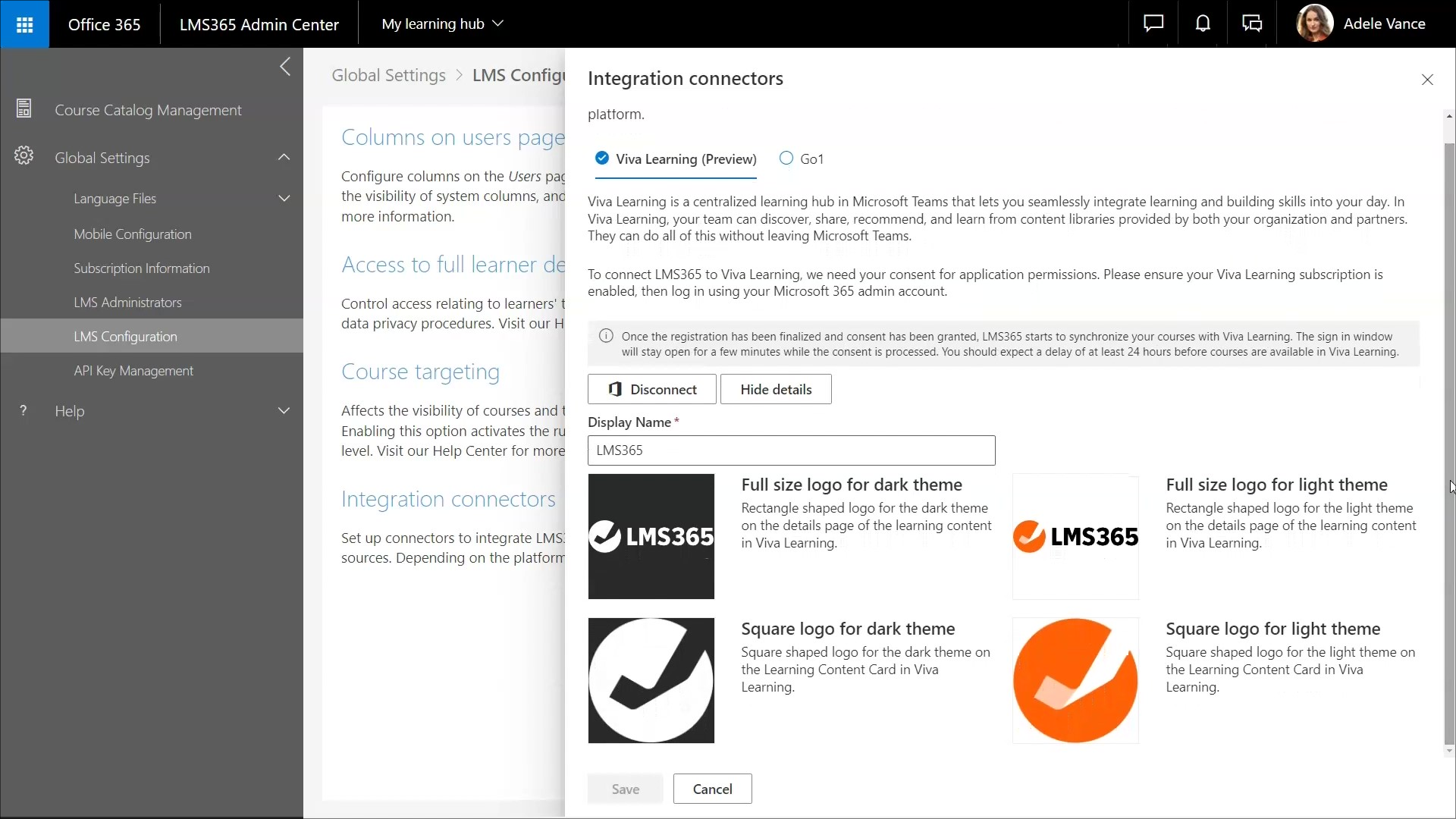Go to API Key Management

coord(133,371)
